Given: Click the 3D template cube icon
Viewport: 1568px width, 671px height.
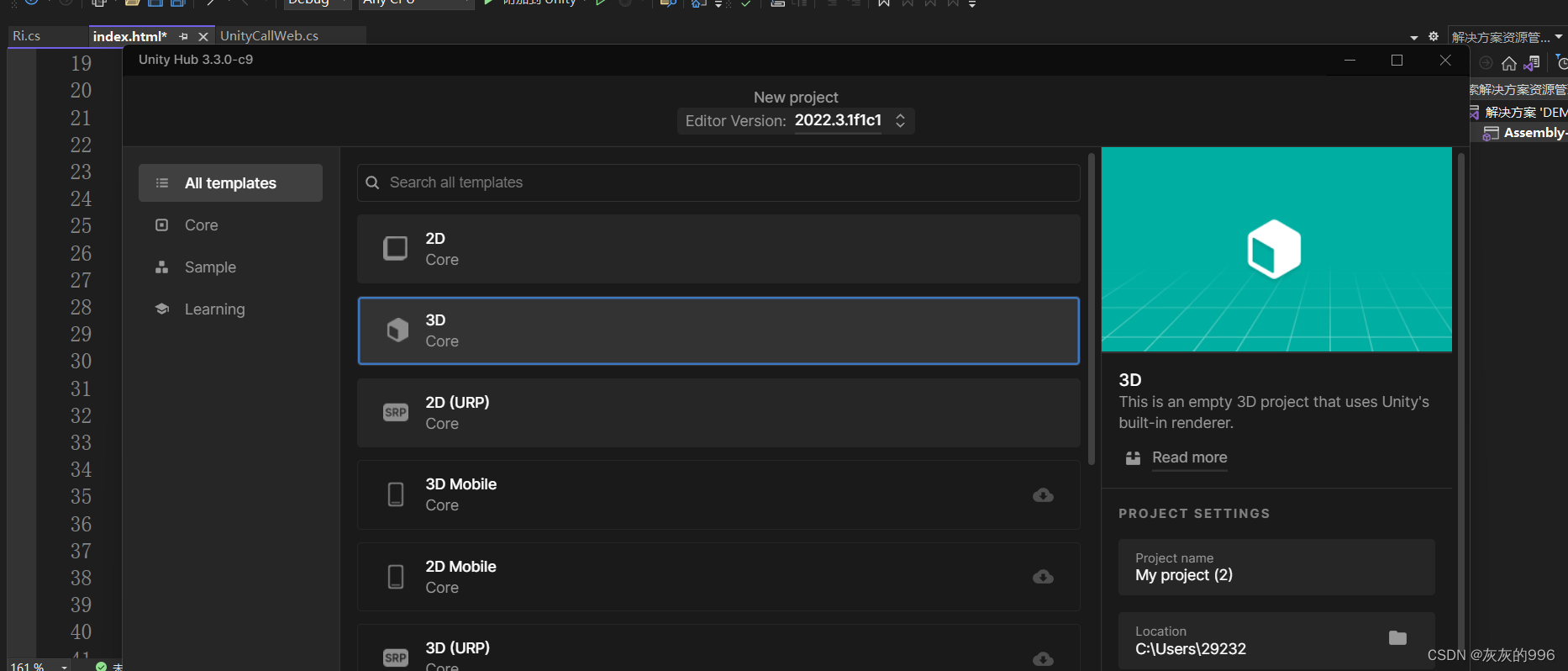Looking at the screenshot, I should click(x=397, y=330).
